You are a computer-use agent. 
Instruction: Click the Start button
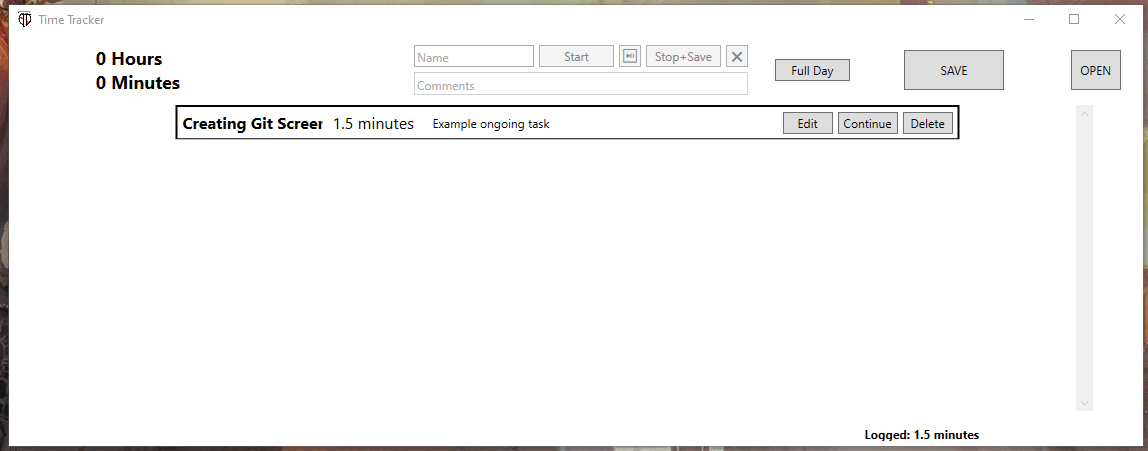(x=576, y=56)
